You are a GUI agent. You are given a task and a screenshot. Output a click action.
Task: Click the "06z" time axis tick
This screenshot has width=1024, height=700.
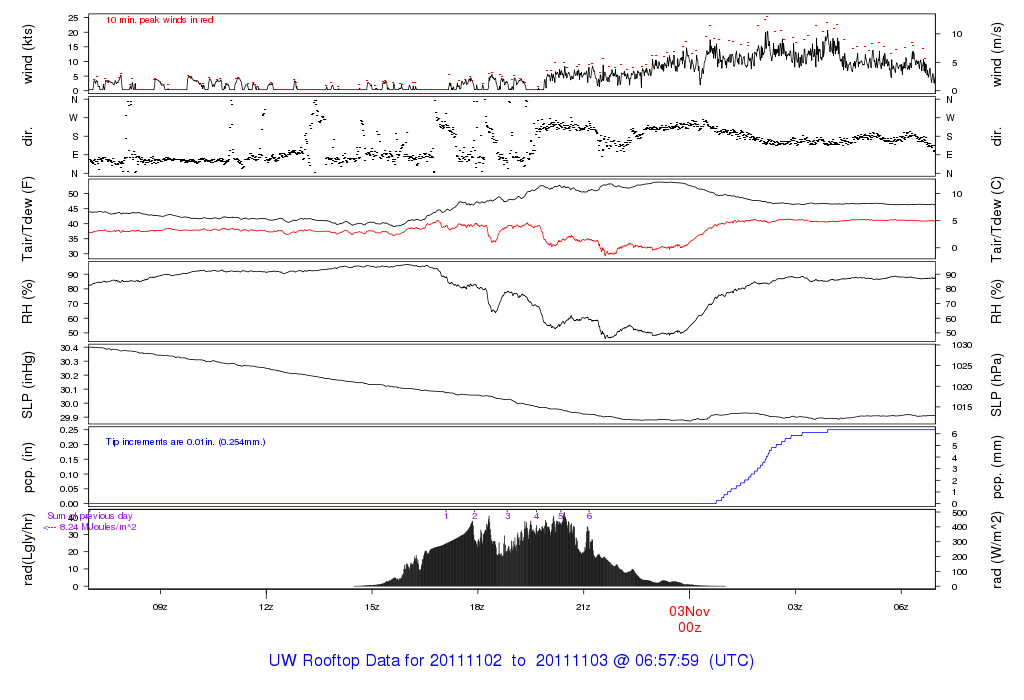pyautogui.click(x=901, y=607)
